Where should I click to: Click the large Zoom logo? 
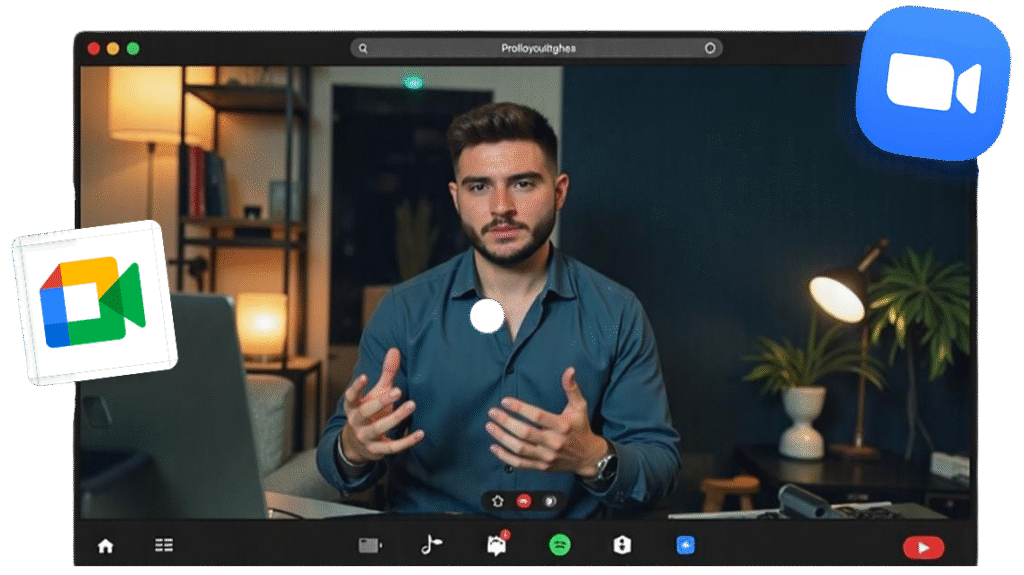click(932, 84)
